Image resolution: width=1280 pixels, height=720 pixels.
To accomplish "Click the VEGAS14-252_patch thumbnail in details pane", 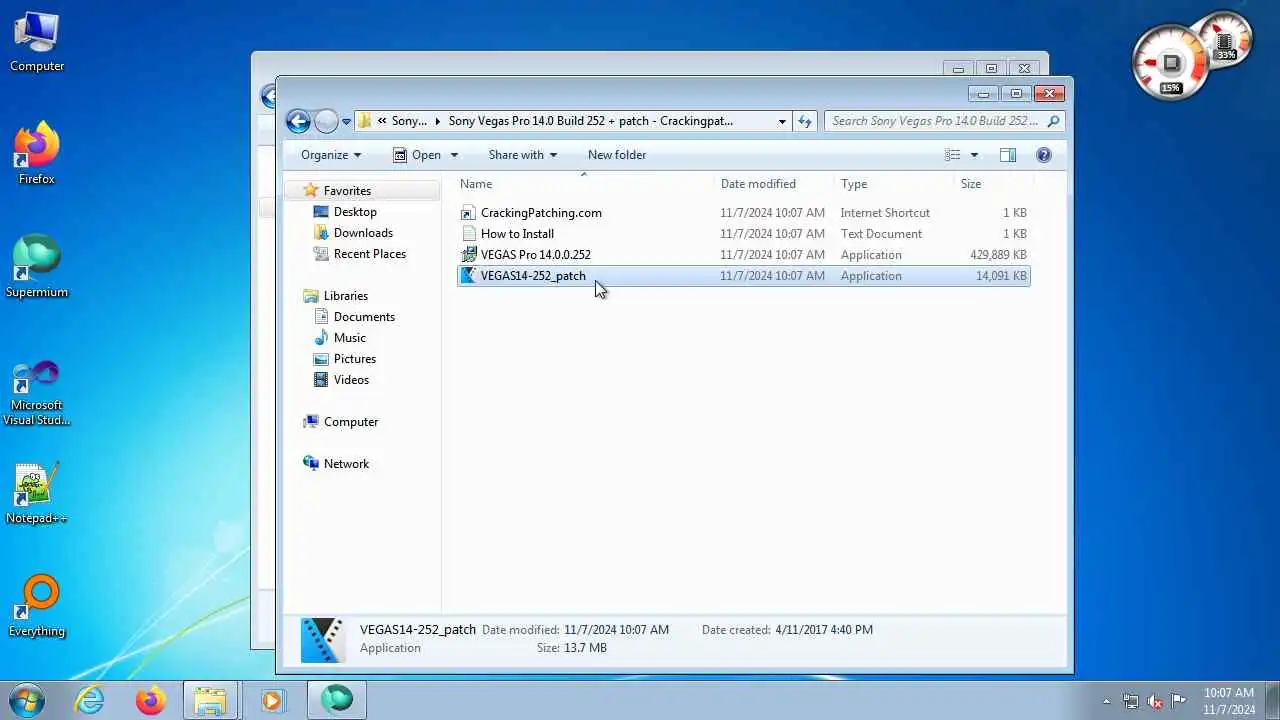I will point(323,640).
